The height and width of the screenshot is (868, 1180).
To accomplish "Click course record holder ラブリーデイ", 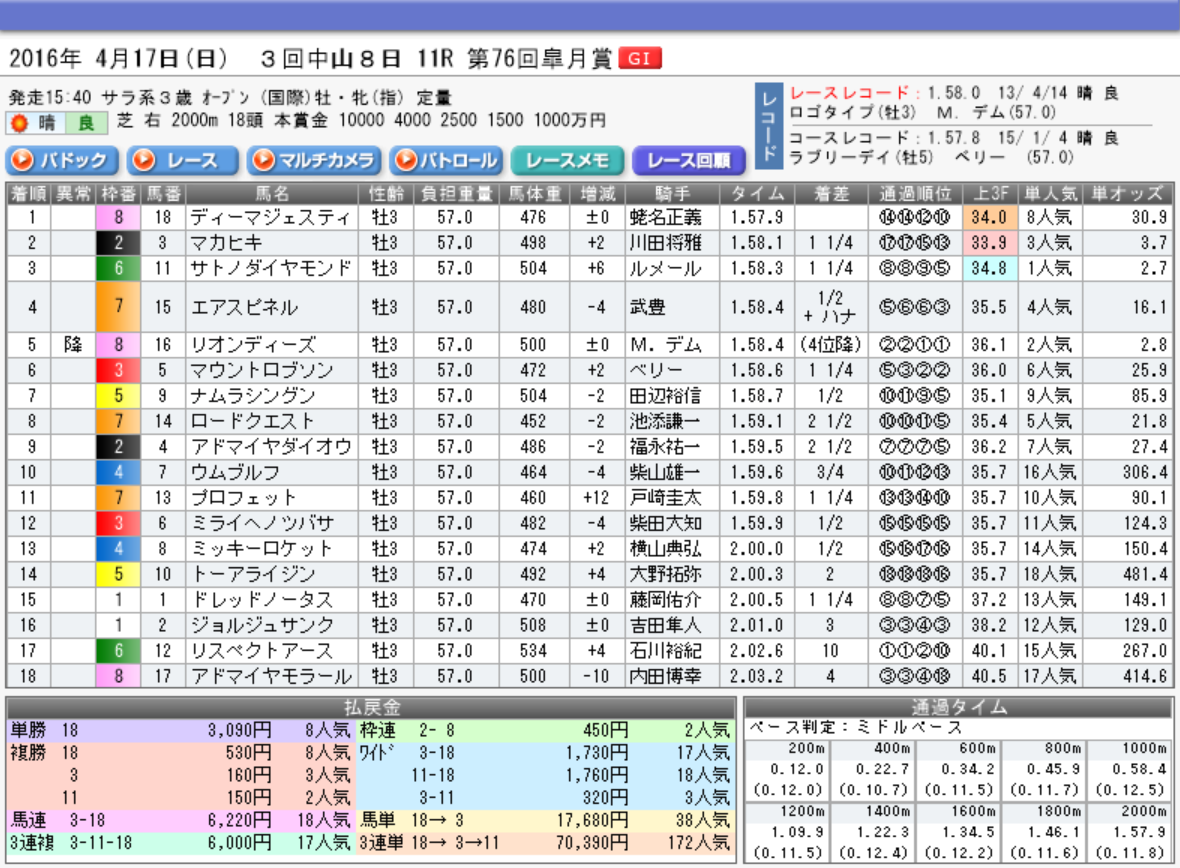I will 843,157.
